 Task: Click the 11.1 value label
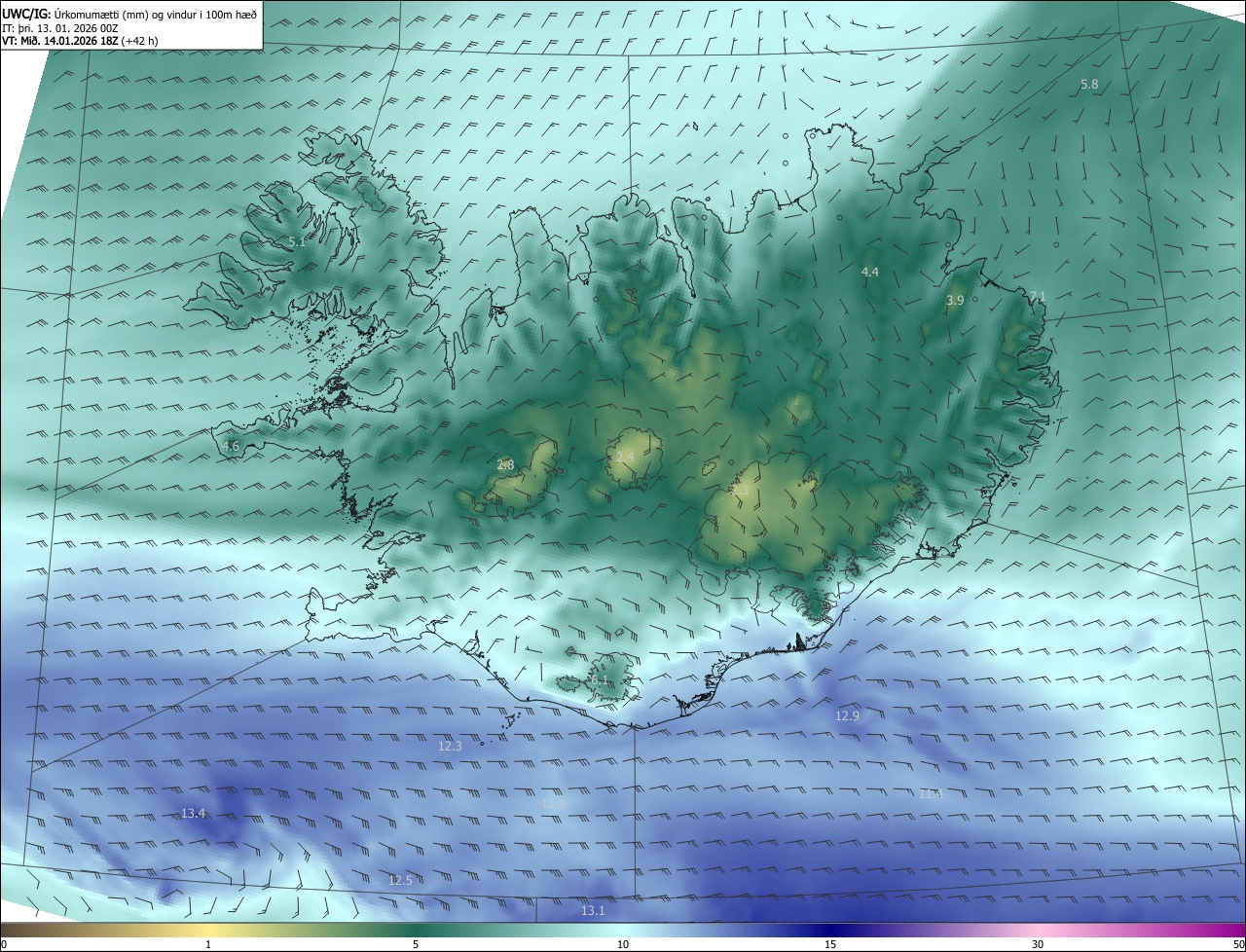(x=553, y=803)
